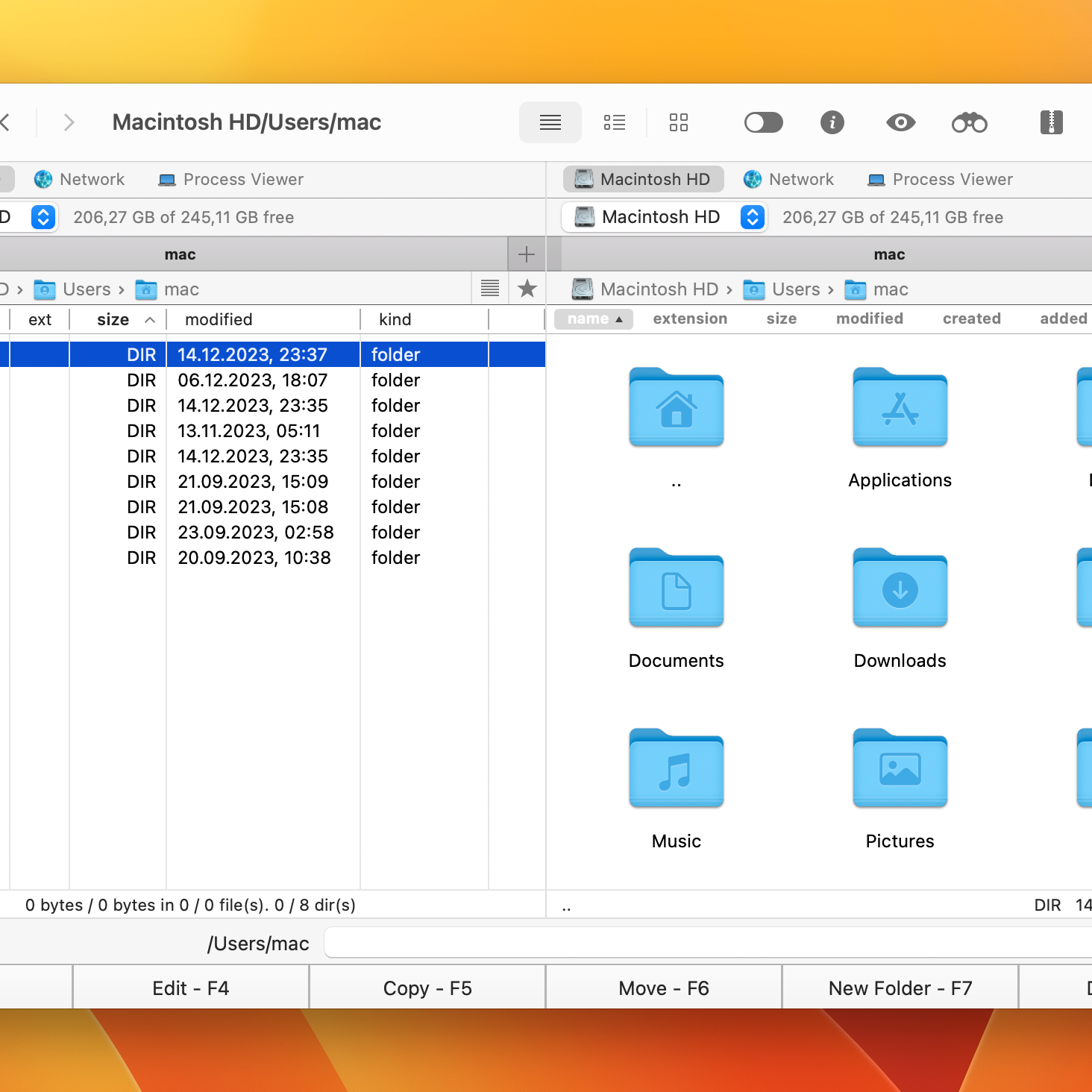Click the Copy - F5 button
This screenshot has width=1092, height=1092.
[x=427, y=988]
